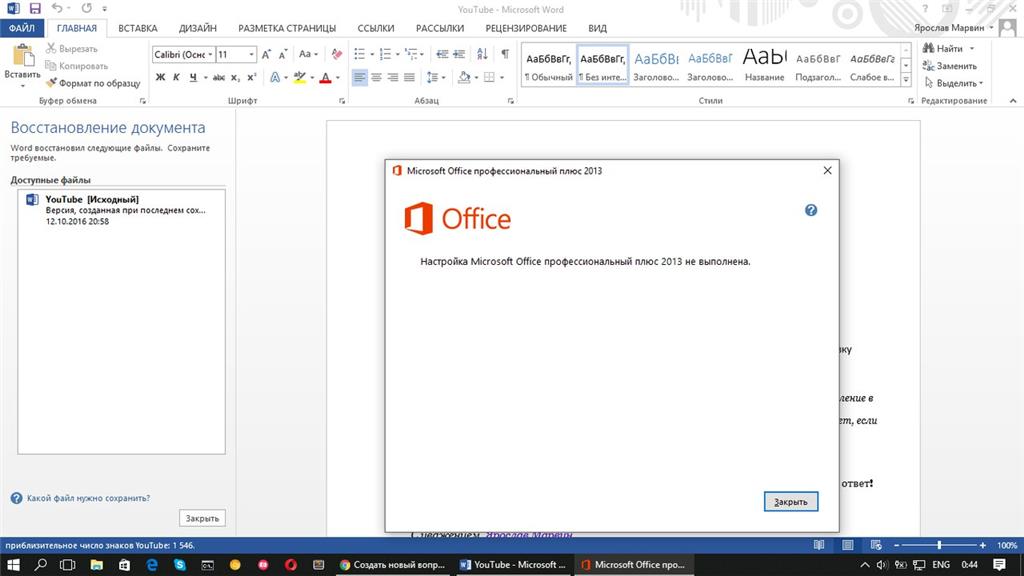Apply superscript formatting (x²)

tap(252, 77)
